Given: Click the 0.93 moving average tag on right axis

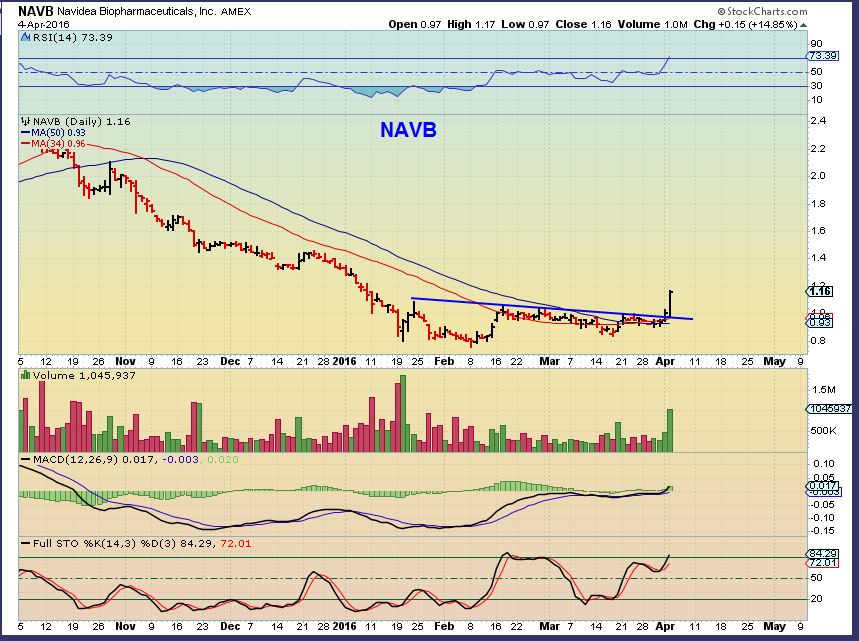Looking at the screenshot, I should tap(821, 323).
